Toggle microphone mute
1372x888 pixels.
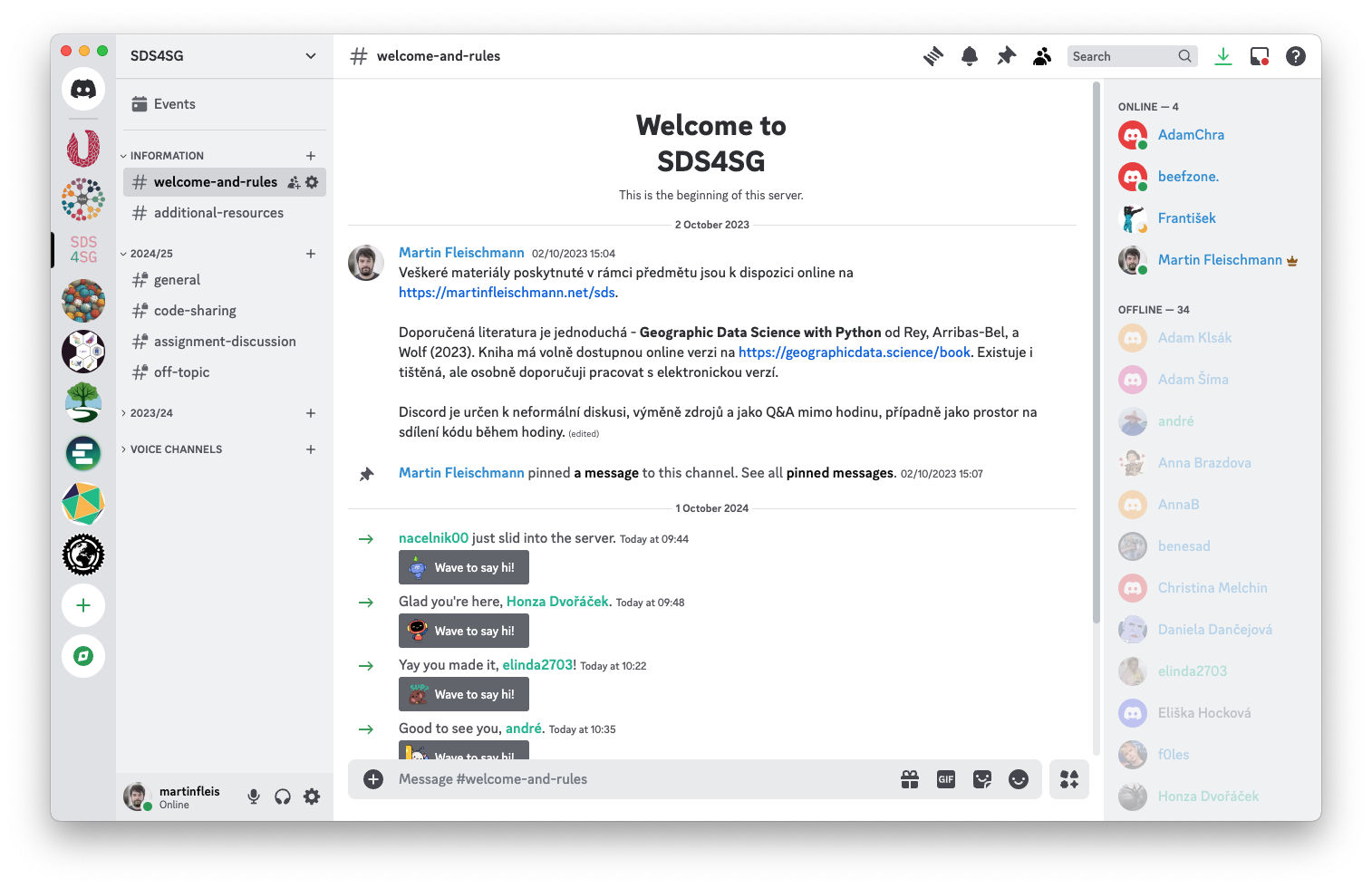click(x=254, y=796)
